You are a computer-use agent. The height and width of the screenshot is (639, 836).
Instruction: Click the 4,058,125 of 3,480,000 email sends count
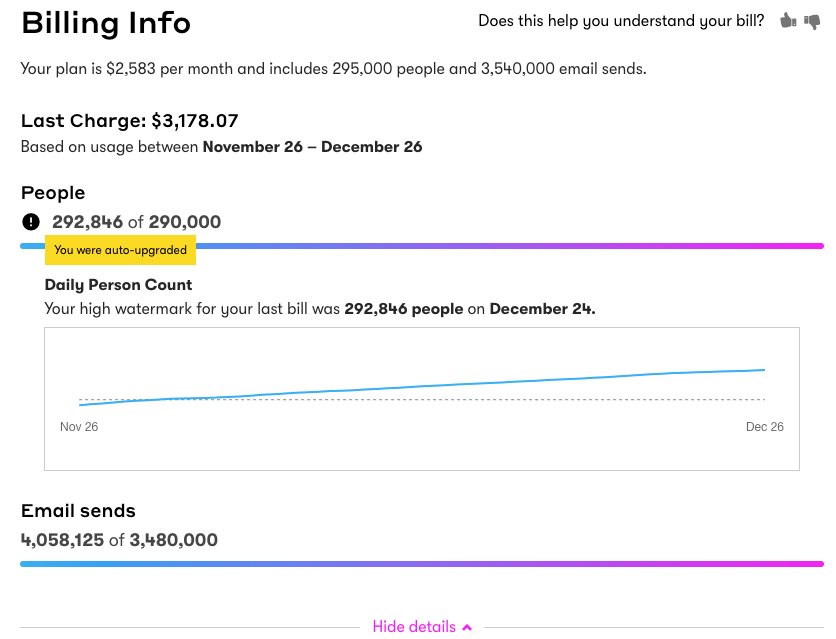119,540
